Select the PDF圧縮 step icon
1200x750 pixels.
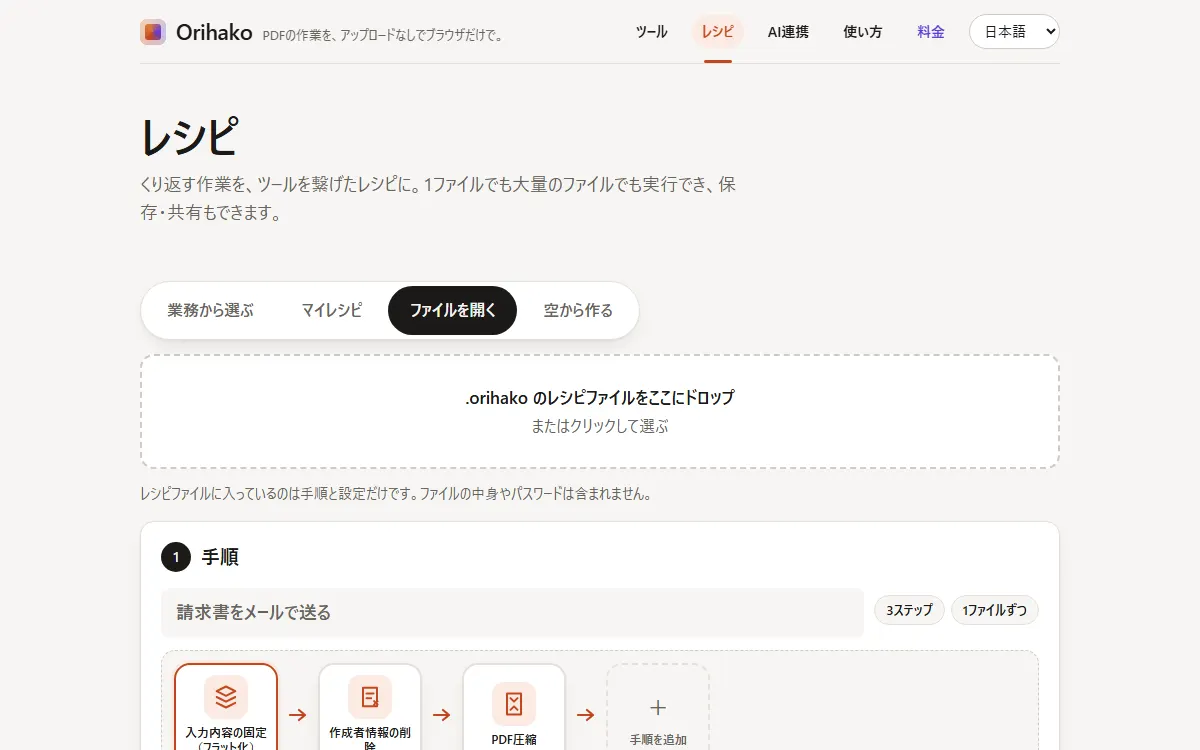pyautogui.click(x=514, y=703)
